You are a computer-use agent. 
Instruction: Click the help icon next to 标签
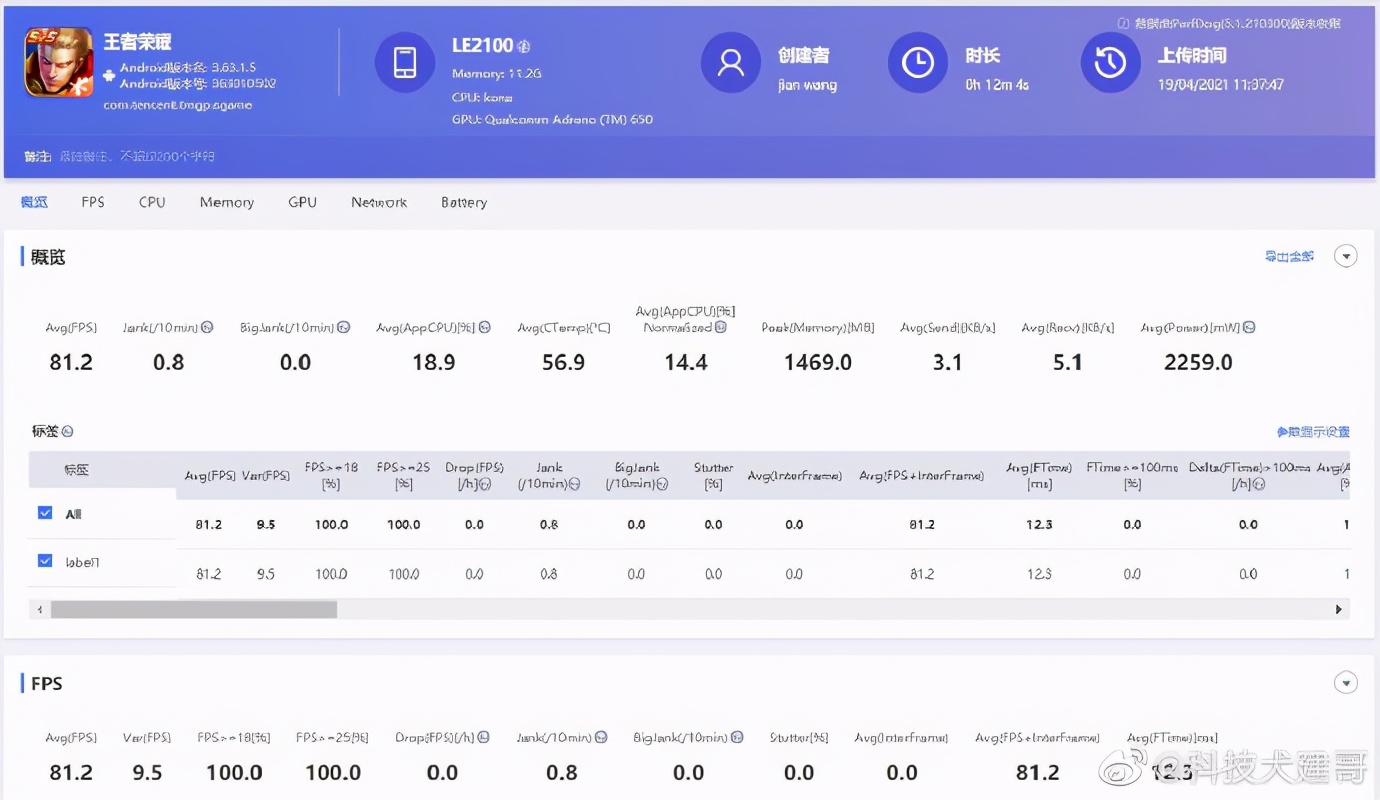click(67, 432)
